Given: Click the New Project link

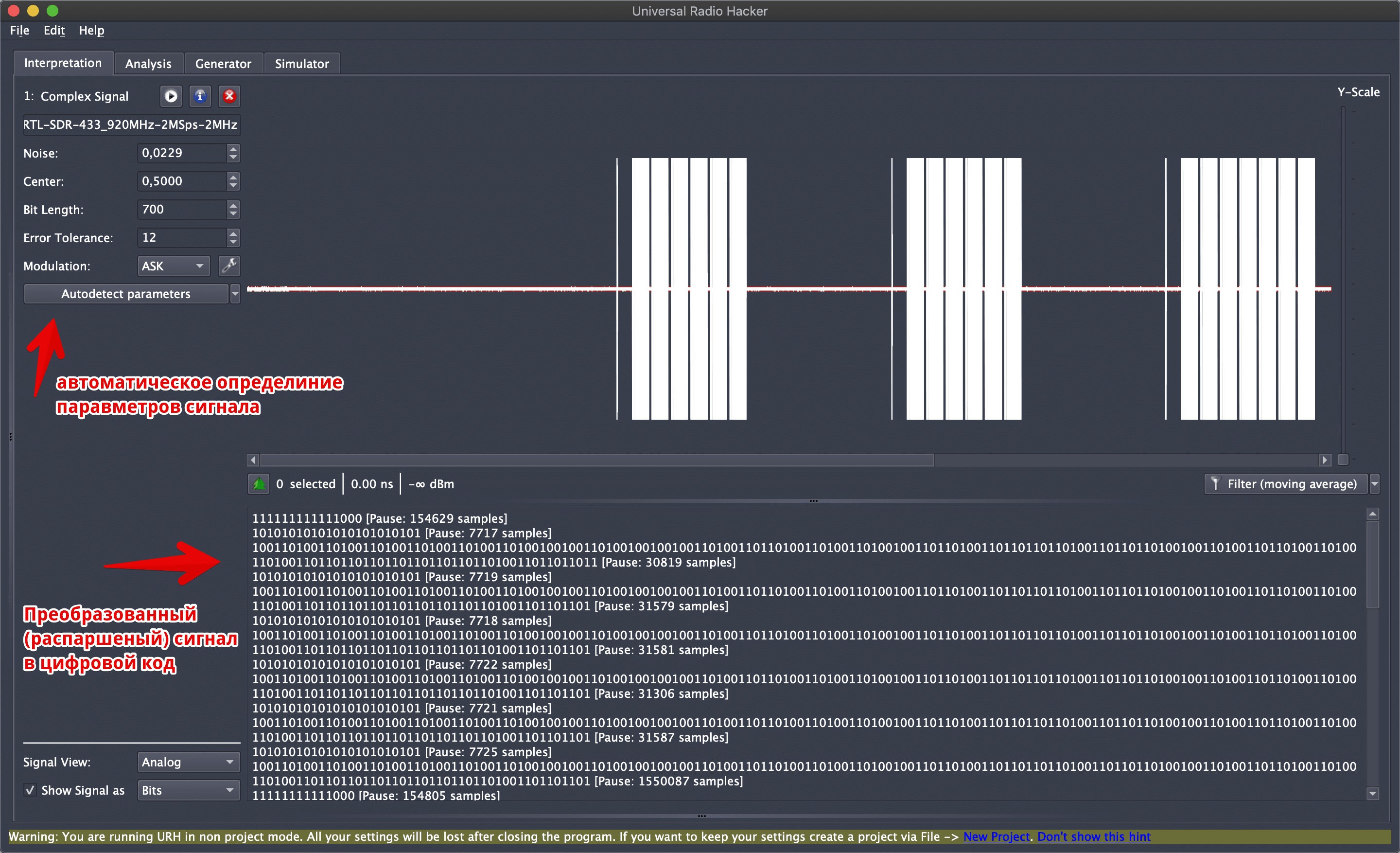Looking at the screenshot, I should [x=996, y=836].
